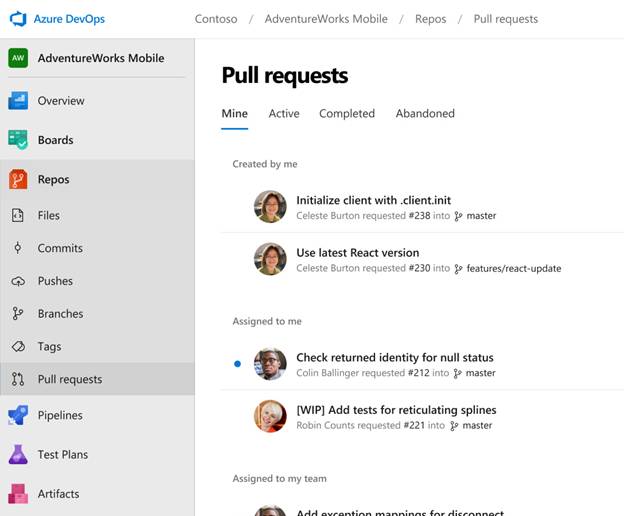624x516 pixels.
Task: Open the Boards hub icon
Action: [x=18, y=140]
